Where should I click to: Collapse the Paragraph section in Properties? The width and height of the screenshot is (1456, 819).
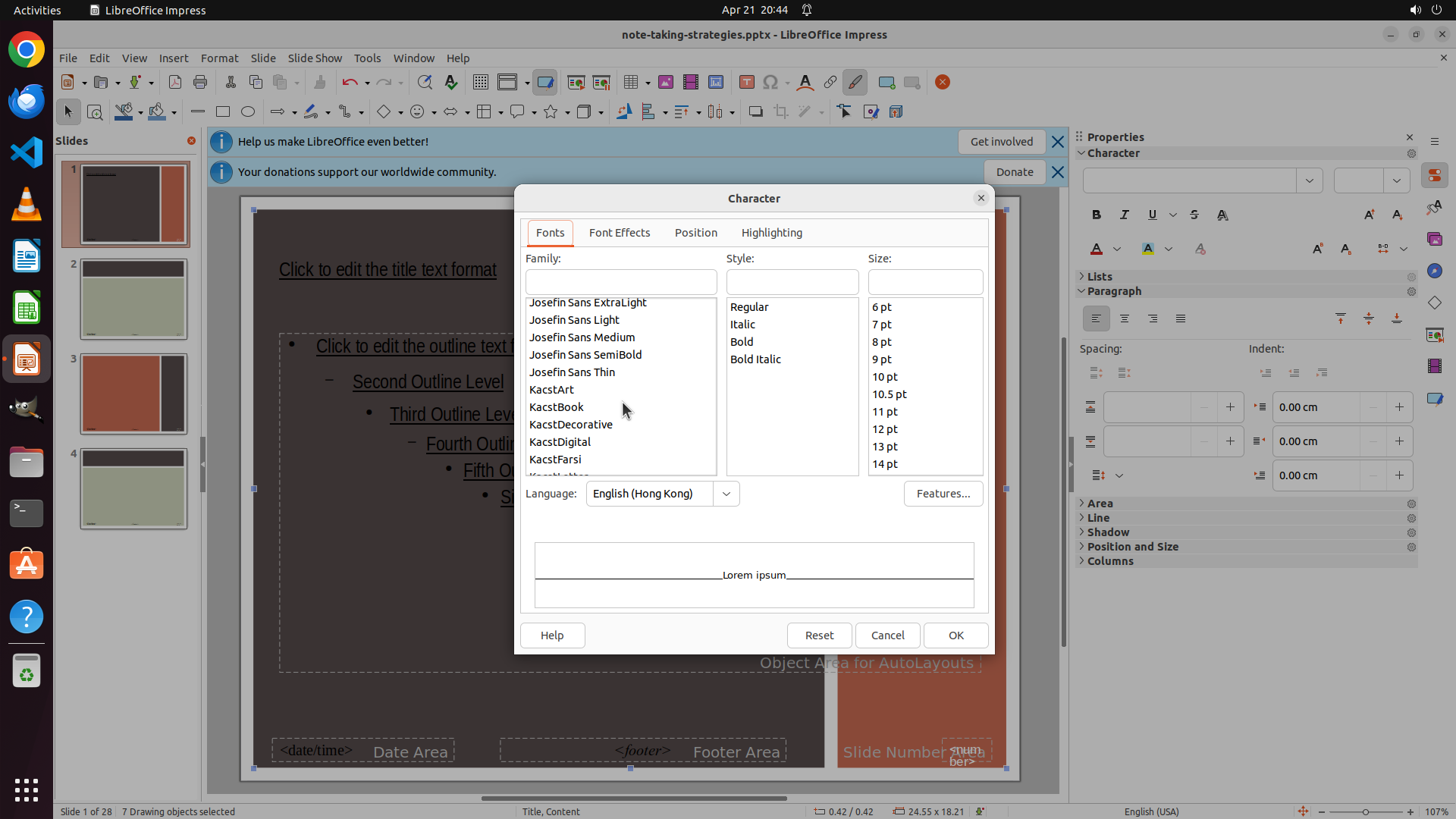click(x=1113, y=291)
